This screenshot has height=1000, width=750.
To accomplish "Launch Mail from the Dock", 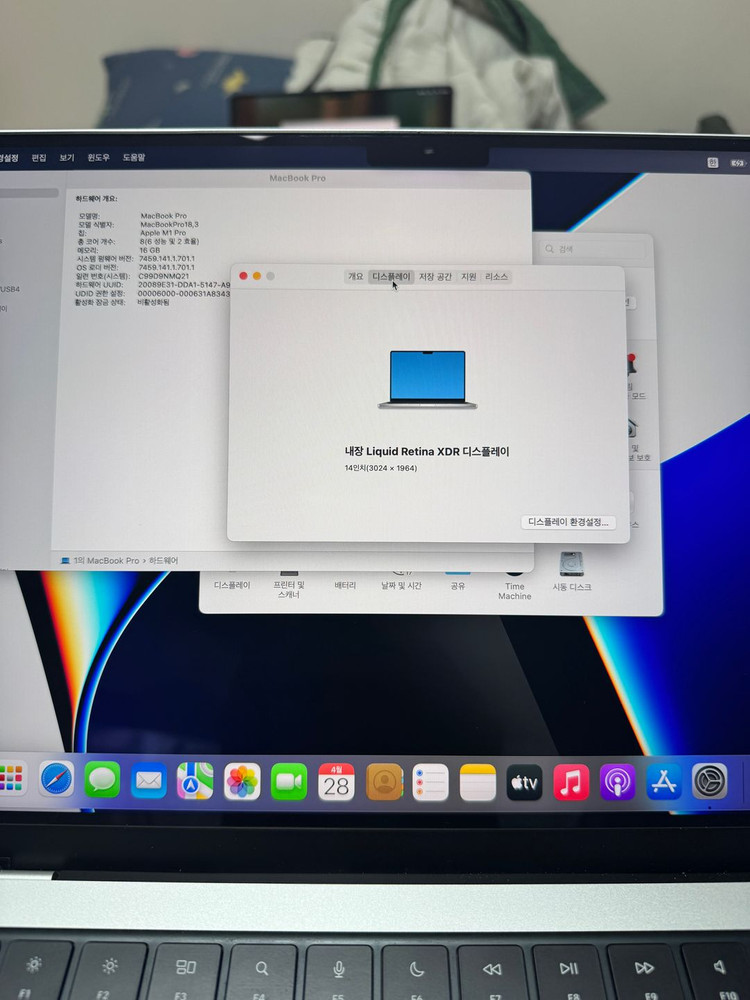I will (x=149, y=780).
